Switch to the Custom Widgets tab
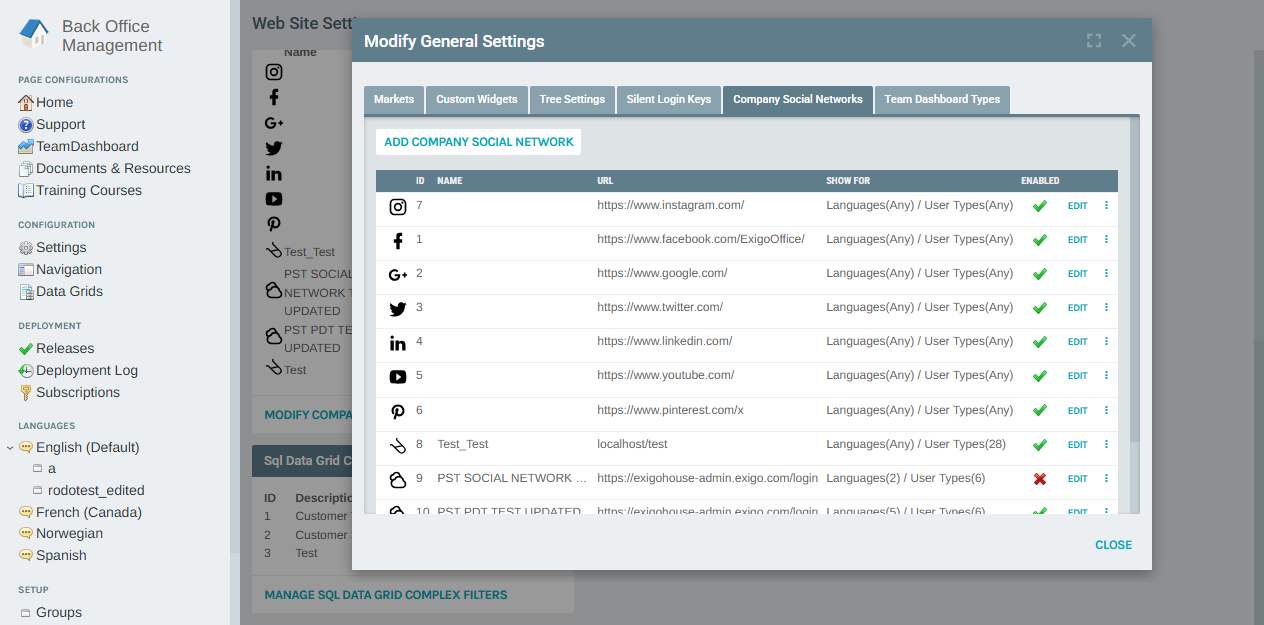This screenshot has width=1264, height=625. [x=477, y=100]
